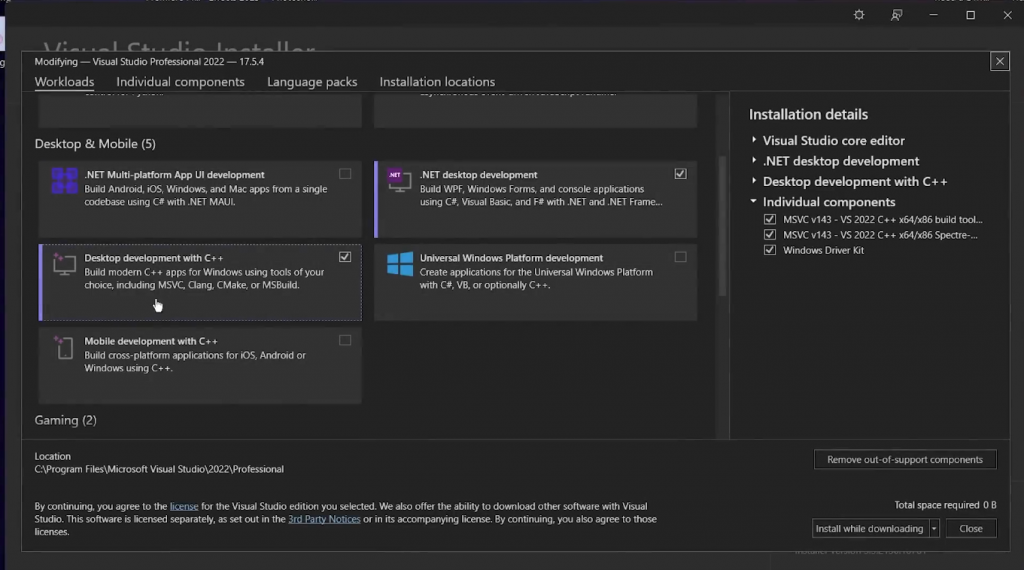Switch to Individual components tab
The width and height of the screenshot is (1024, 570).
click(180, 82)
